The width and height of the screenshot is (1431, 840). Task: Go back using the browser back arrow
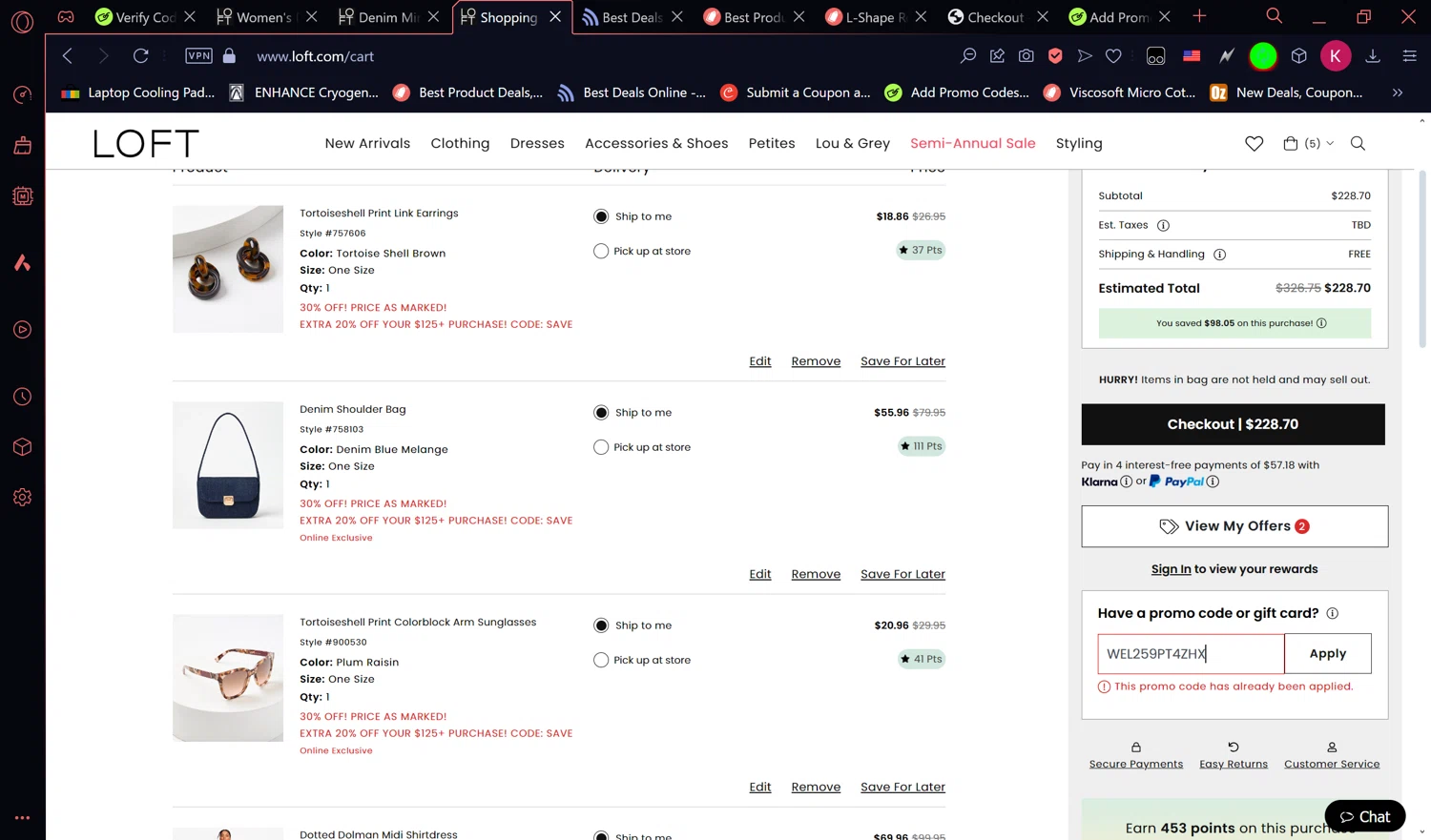tap(68, 56)
